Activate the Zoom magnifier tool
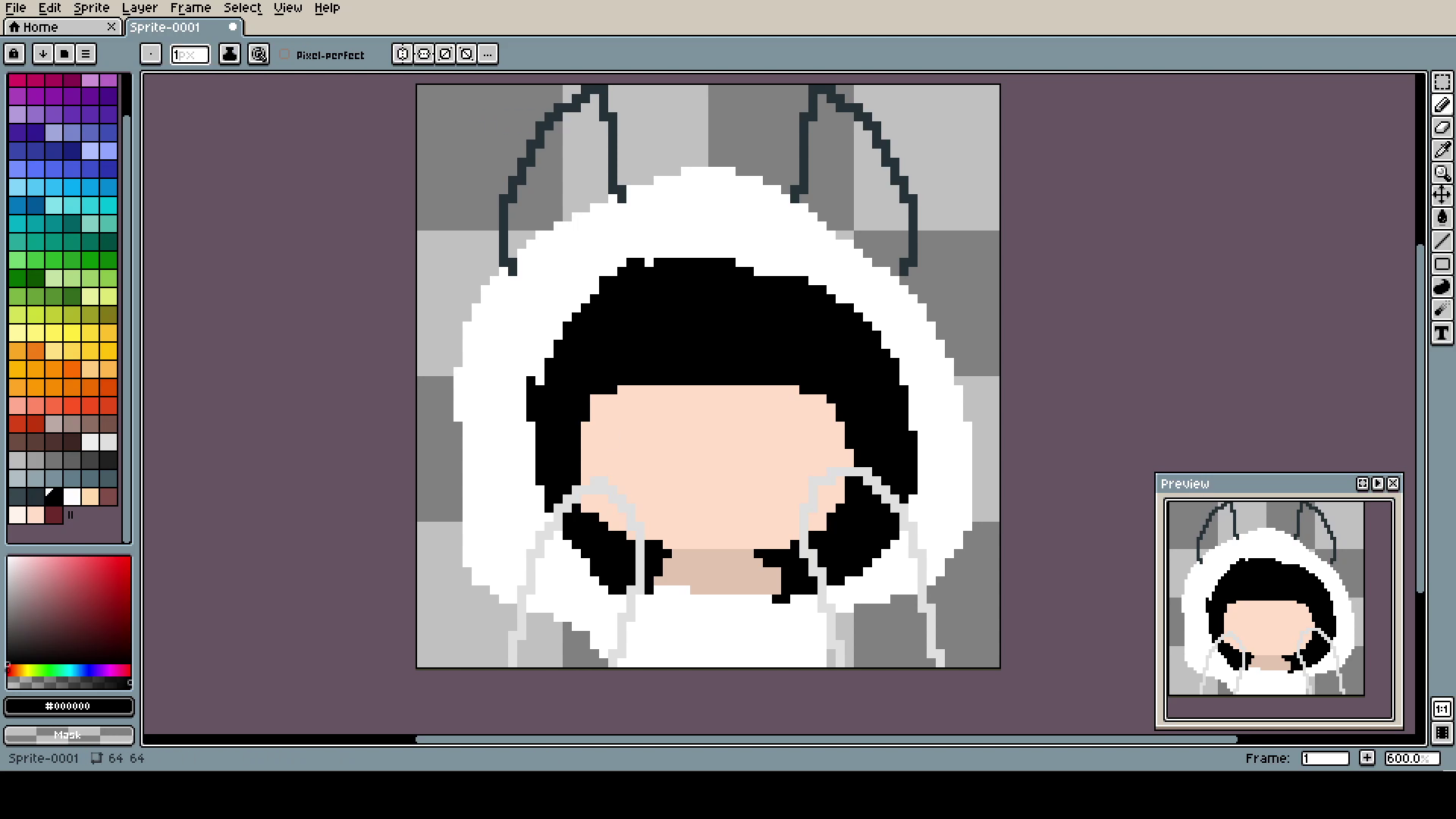Screen dimensions: 1456x819 click(x=1442, y=173)
